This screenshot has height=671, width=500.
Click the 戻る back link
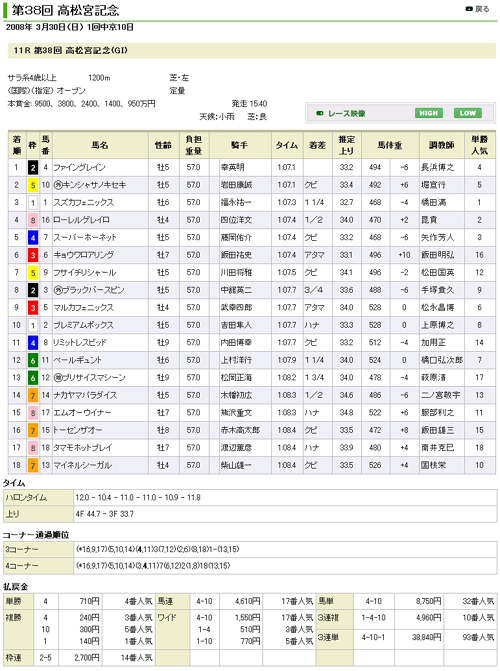coord(477,9)
